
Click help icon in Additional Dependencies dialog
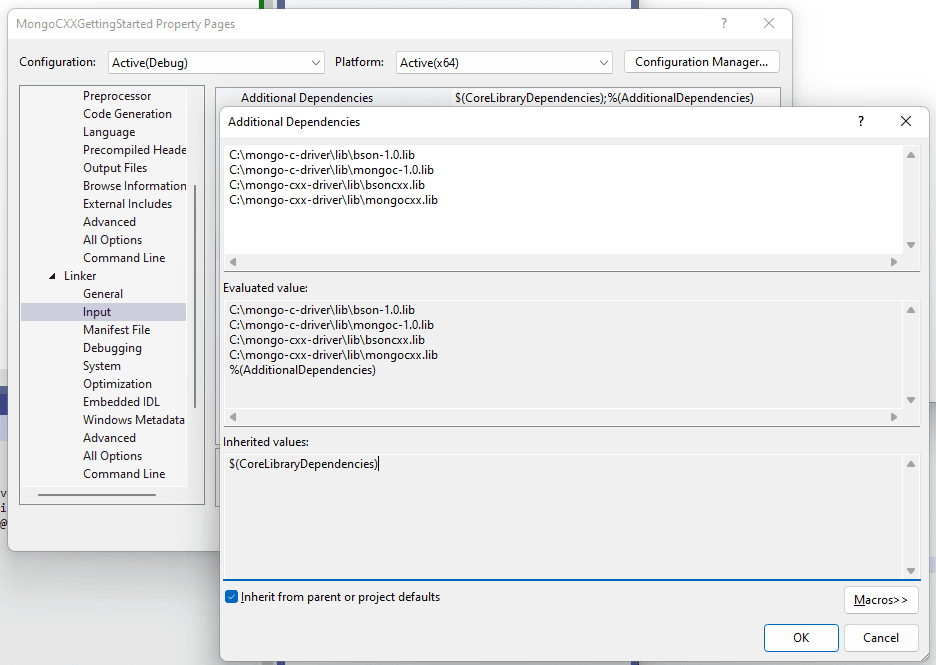[860, 121]
